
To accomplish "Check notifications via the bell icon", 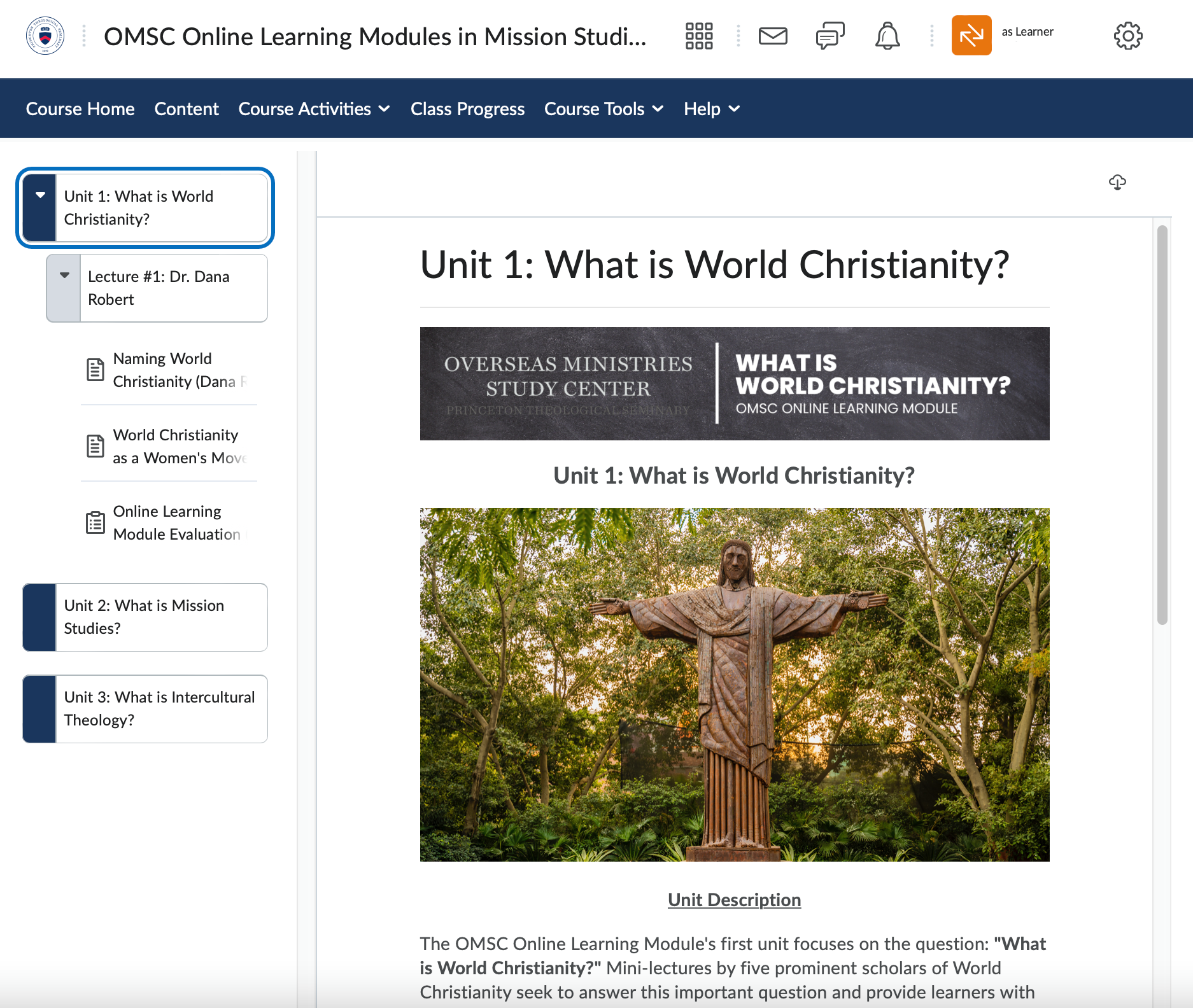I will coord(887,36).
